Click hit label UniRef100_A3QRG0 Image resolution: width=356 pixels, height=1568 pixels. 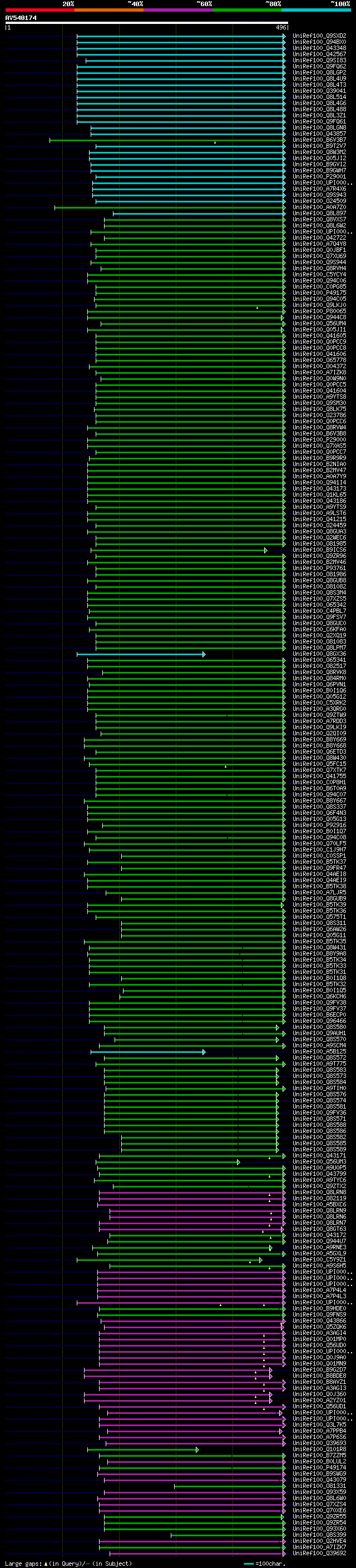coord(319,709)
